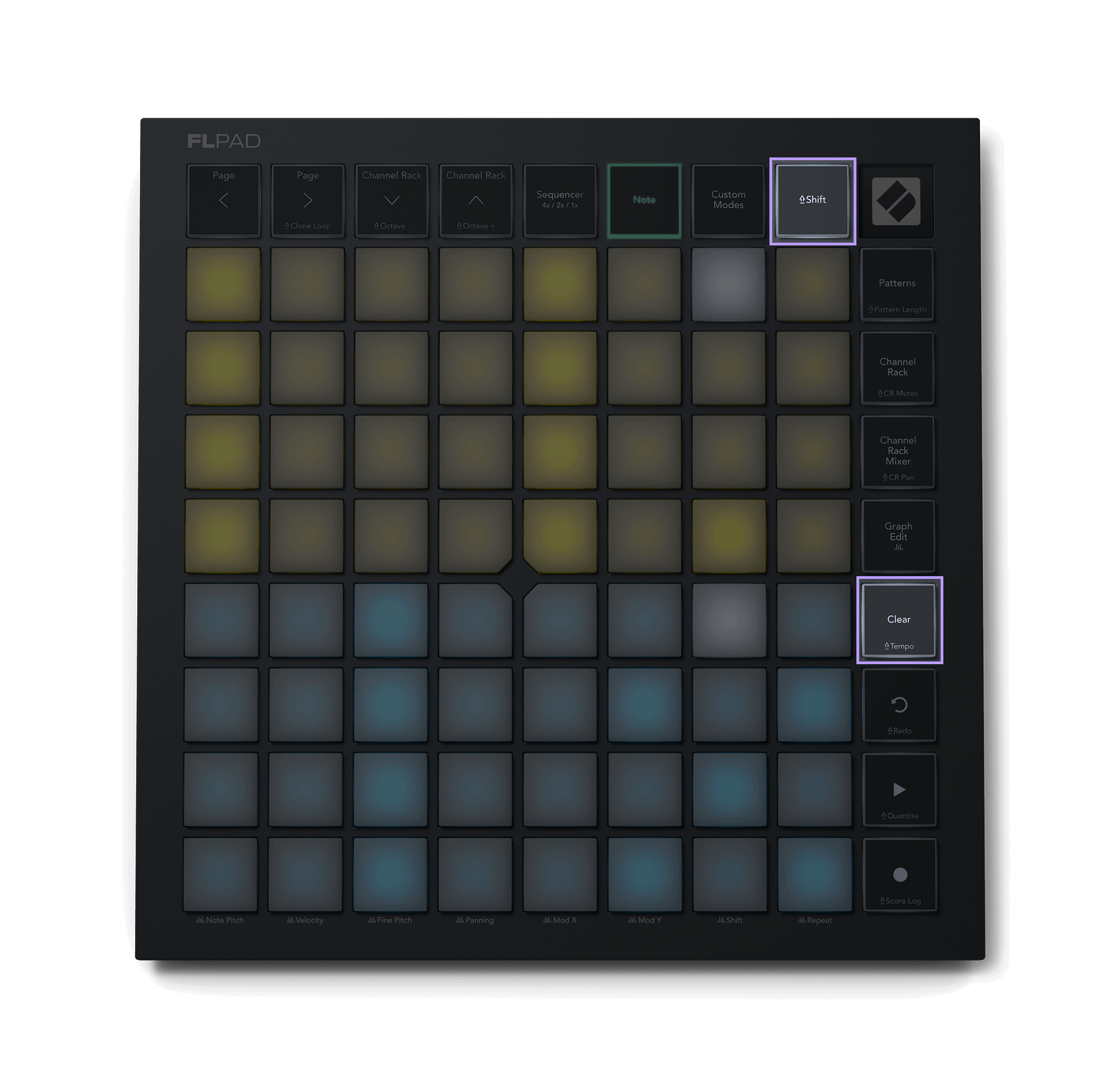Click the Page right Clone Loop button
This screenshot has width=1120, height=1078.
pos(307,200)
